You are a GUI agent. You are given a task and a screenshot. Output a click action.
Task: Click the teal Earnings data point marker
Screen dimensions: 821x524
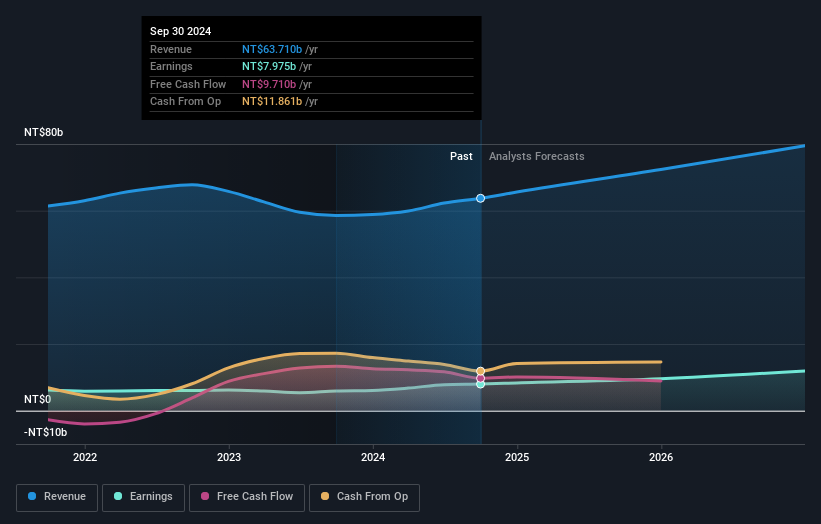coord(481,384)
